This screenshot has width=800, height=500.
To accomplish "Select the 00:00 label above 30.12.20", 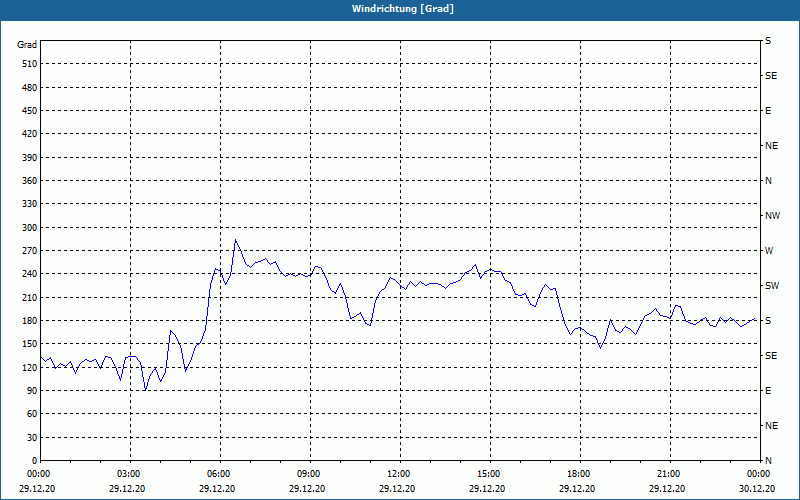I will click(x=757, y=474).
